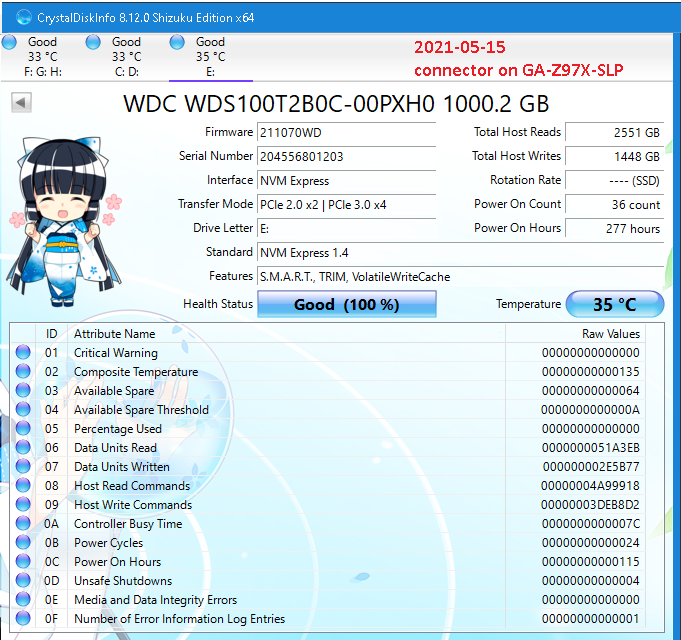
Task: Click status orb for E: disk
Action: coord(177,42)
